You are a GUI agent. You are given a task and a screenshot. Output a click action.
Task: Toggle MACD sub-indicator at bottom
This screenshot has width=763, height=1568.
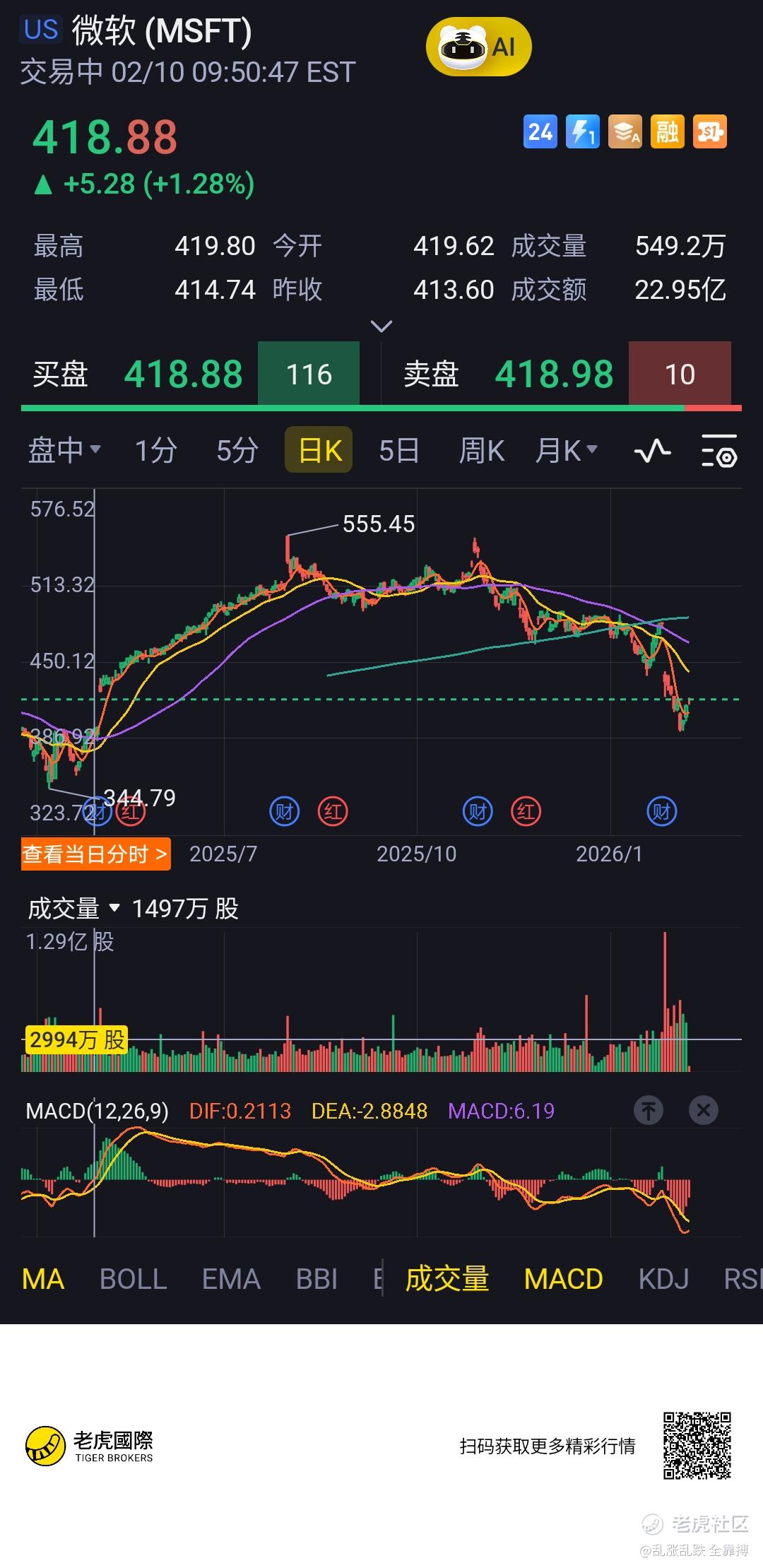pos(563,1280)
